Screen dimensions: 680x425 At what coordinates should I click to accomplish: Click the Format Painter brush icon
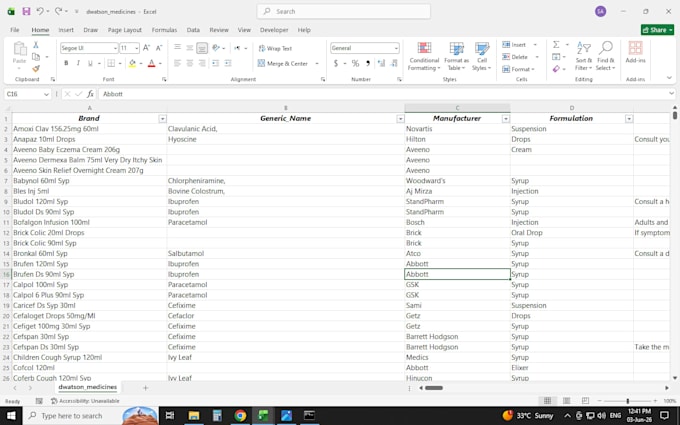36,69
